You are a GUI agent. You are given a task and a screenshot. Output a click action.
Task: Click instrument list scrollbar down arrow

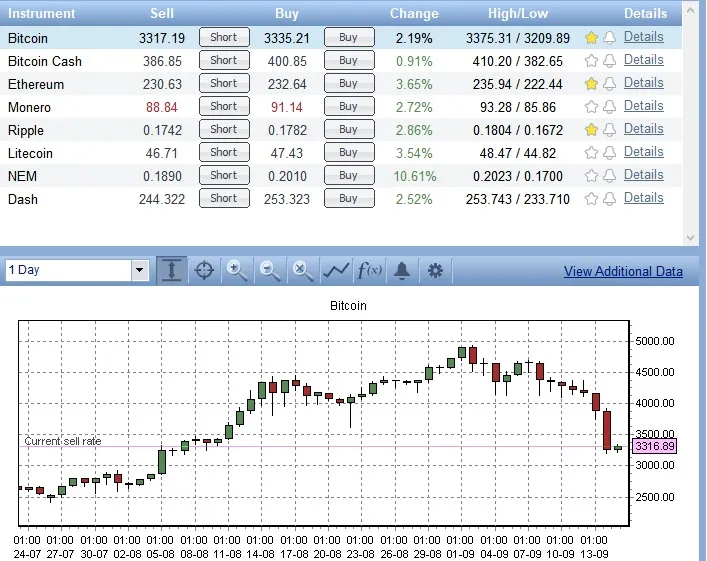coord(690,238)
